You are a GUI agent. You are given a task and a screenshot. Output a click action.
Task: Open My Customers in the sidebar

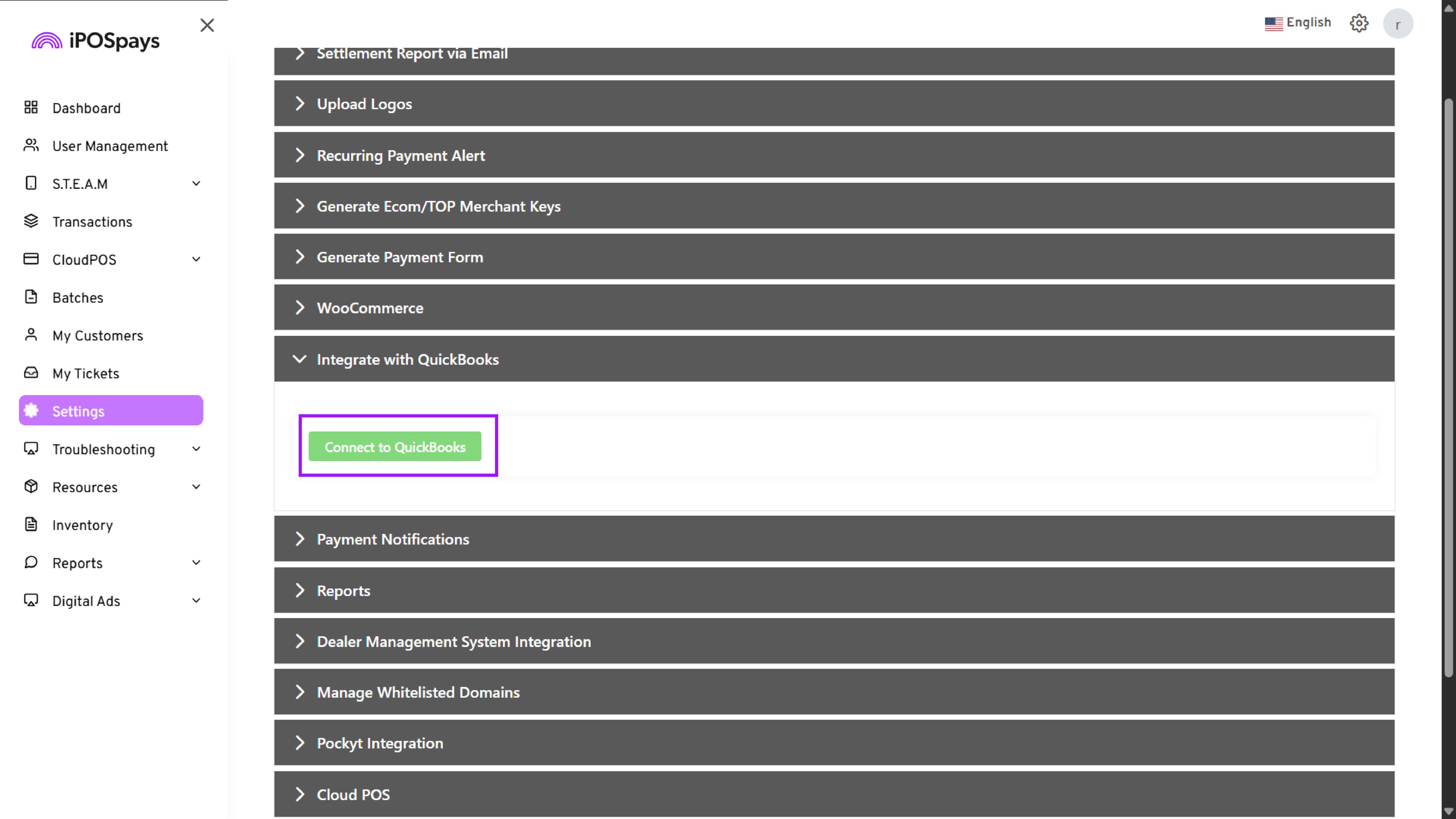(97, 336)
